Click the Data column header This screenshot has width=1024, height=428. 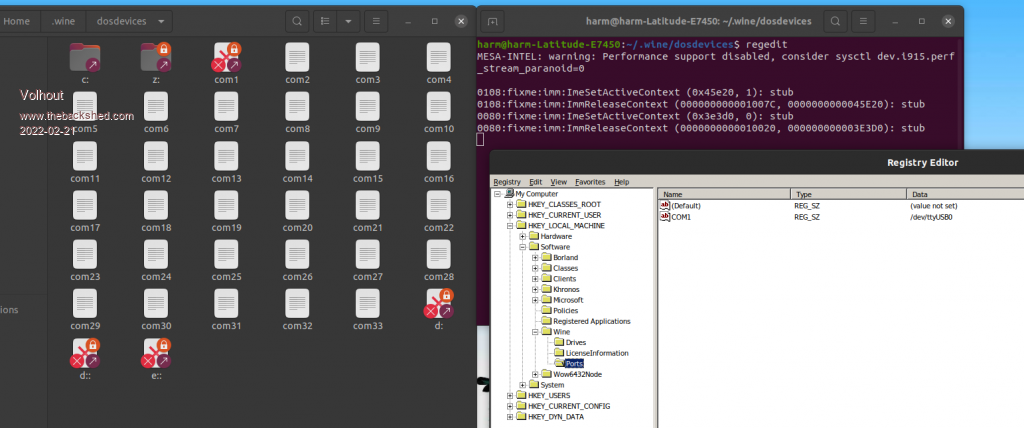coord(920,194)
